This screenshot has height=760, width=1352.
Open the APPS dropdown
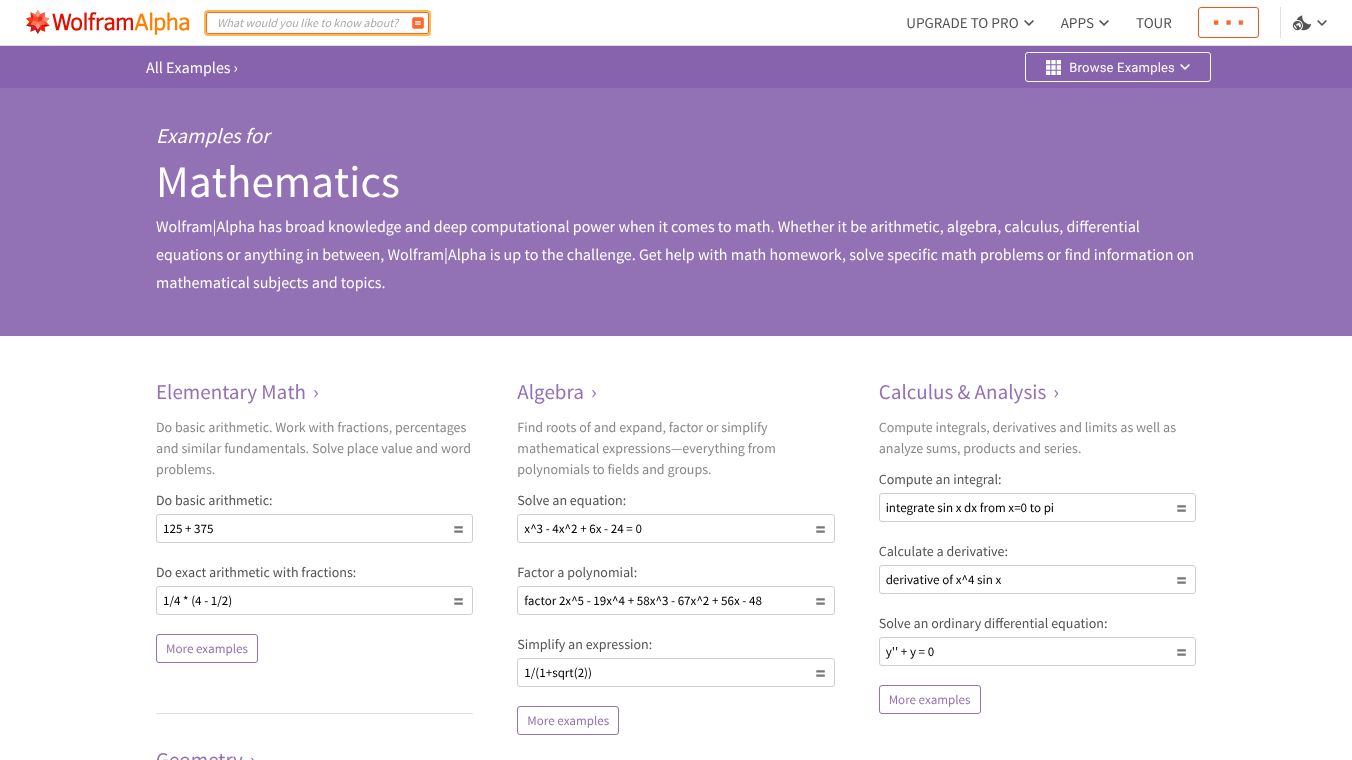1084,22
